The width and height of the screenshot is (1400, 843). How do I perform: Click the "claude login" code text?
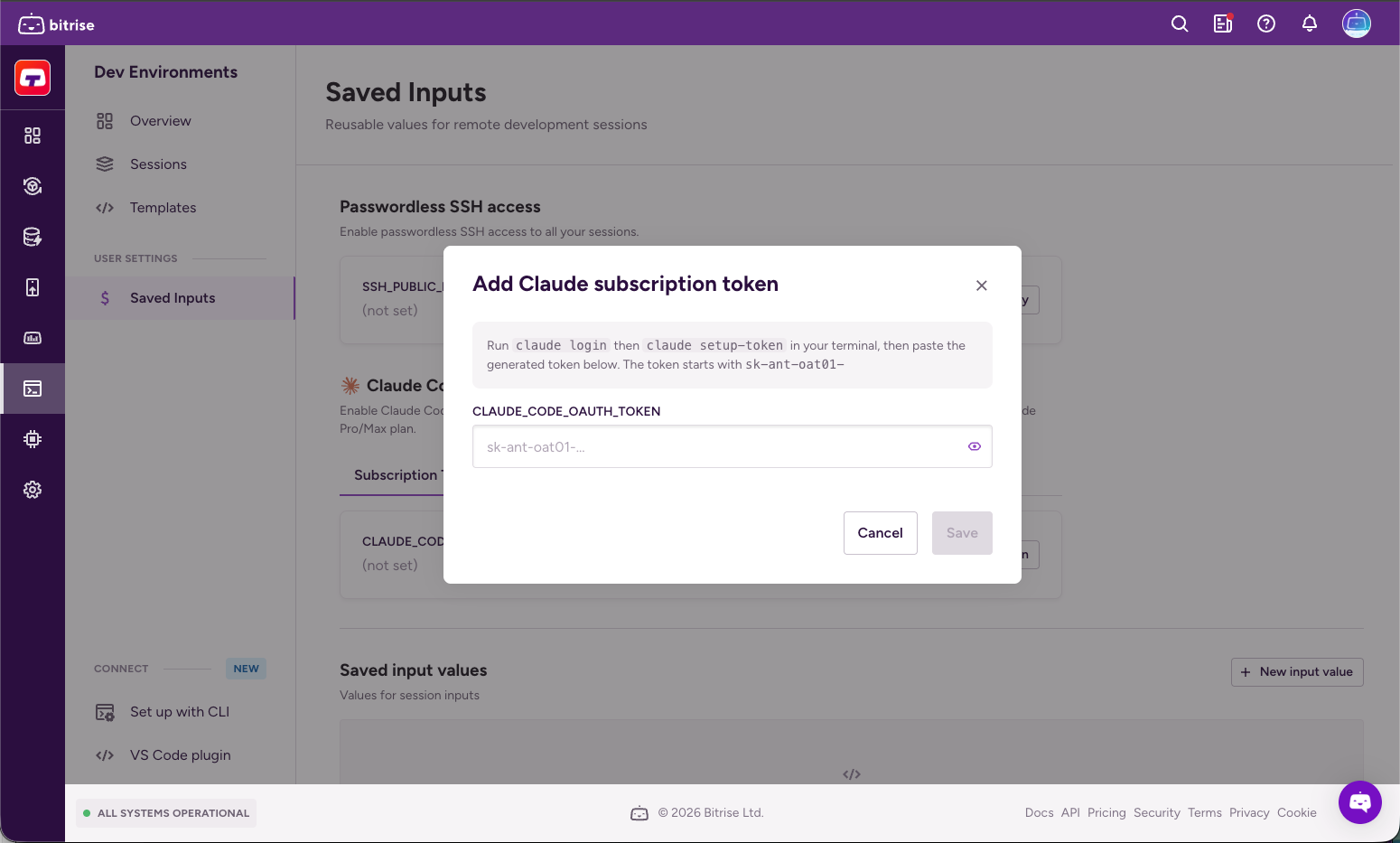coord(561,345)
